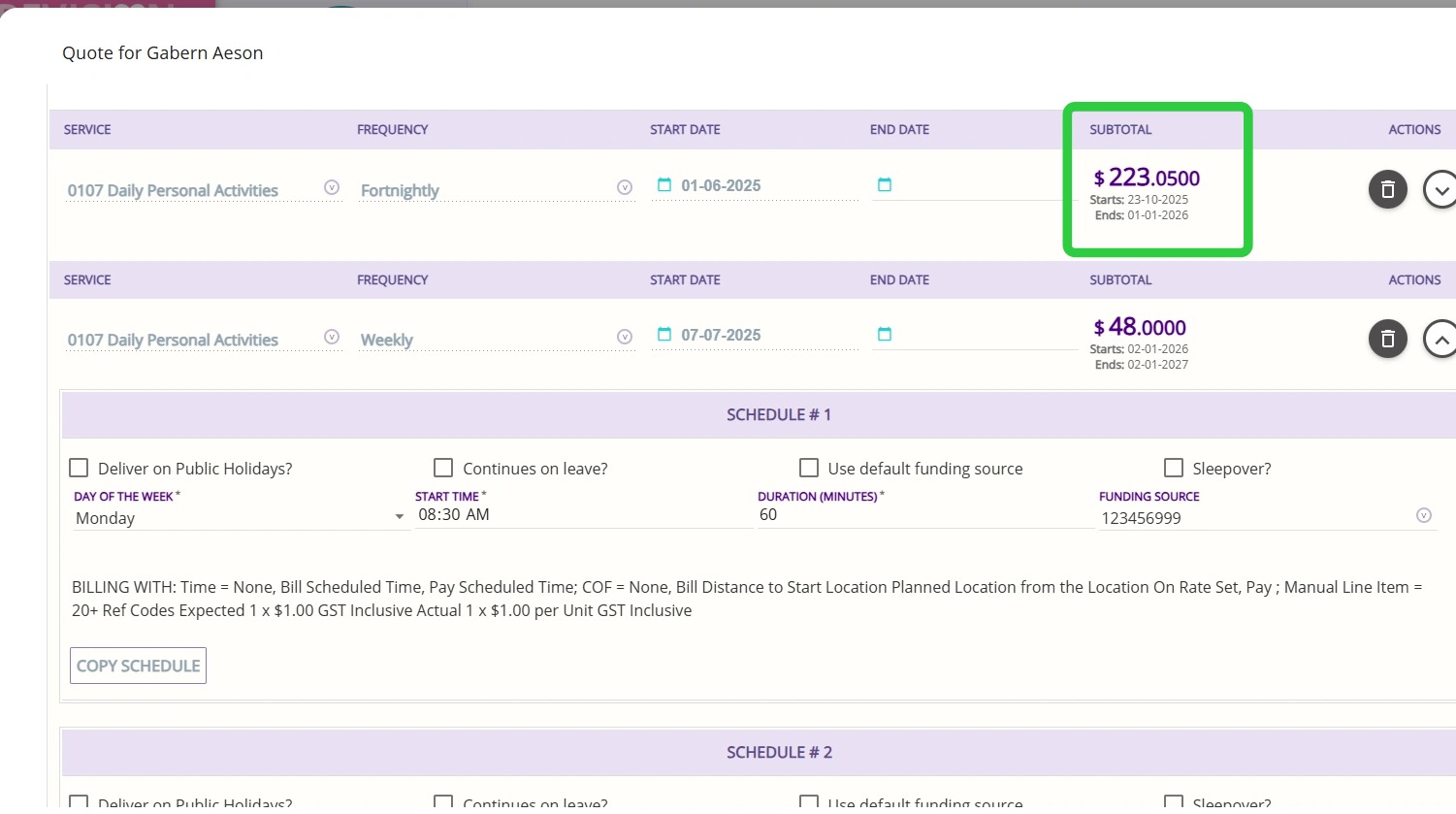Toggle Sleepover checkbox in Schedule 1
The image size is (1456, 814).
pyautogui.click(x=1174, y=469)
